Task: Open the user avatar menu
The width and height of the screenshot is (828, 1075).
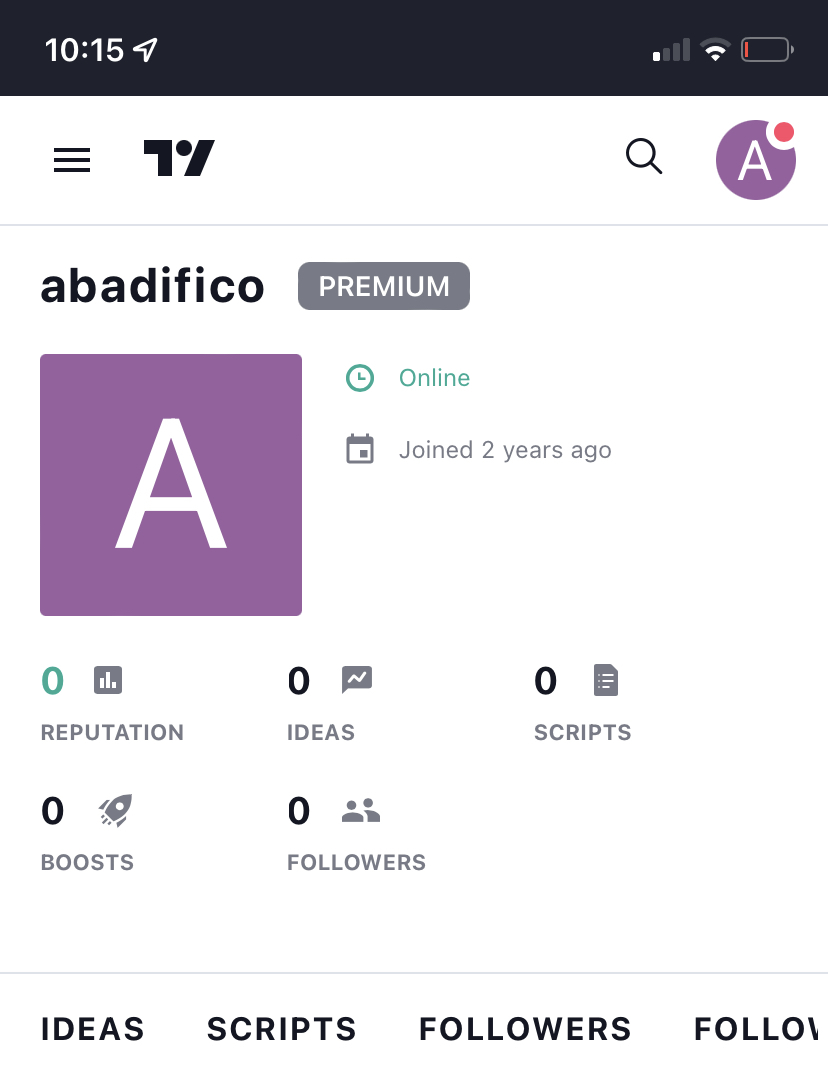Action: click(x=755, y=160)
